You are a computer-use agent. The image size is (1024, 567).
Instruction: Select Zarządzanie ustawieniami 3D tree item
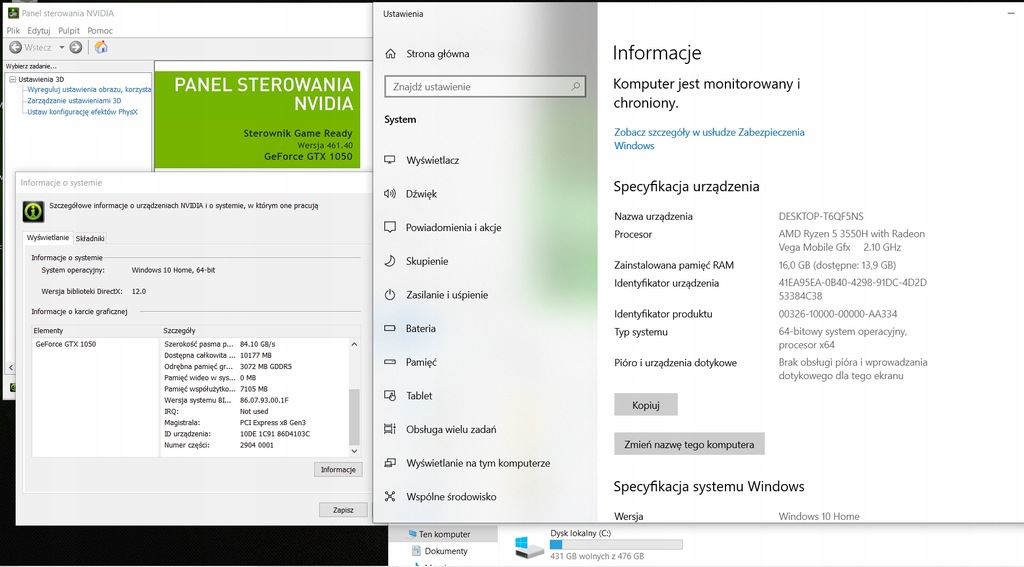74,101
